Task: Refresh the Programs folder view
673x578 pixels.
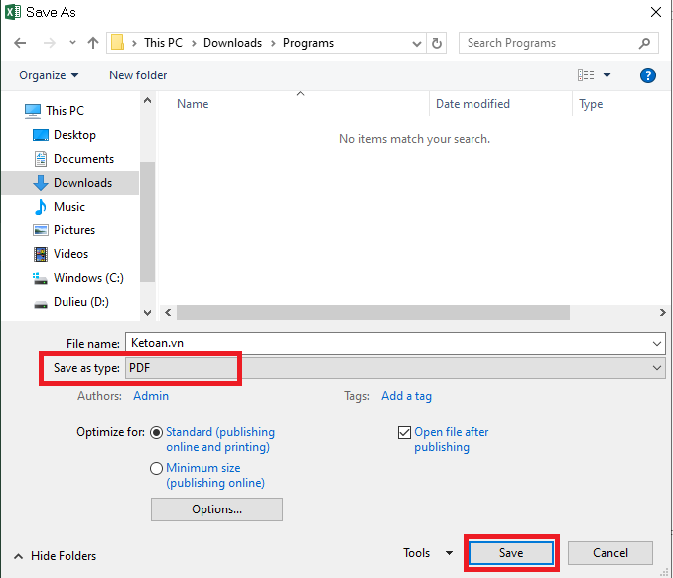Action: [436, 43]
